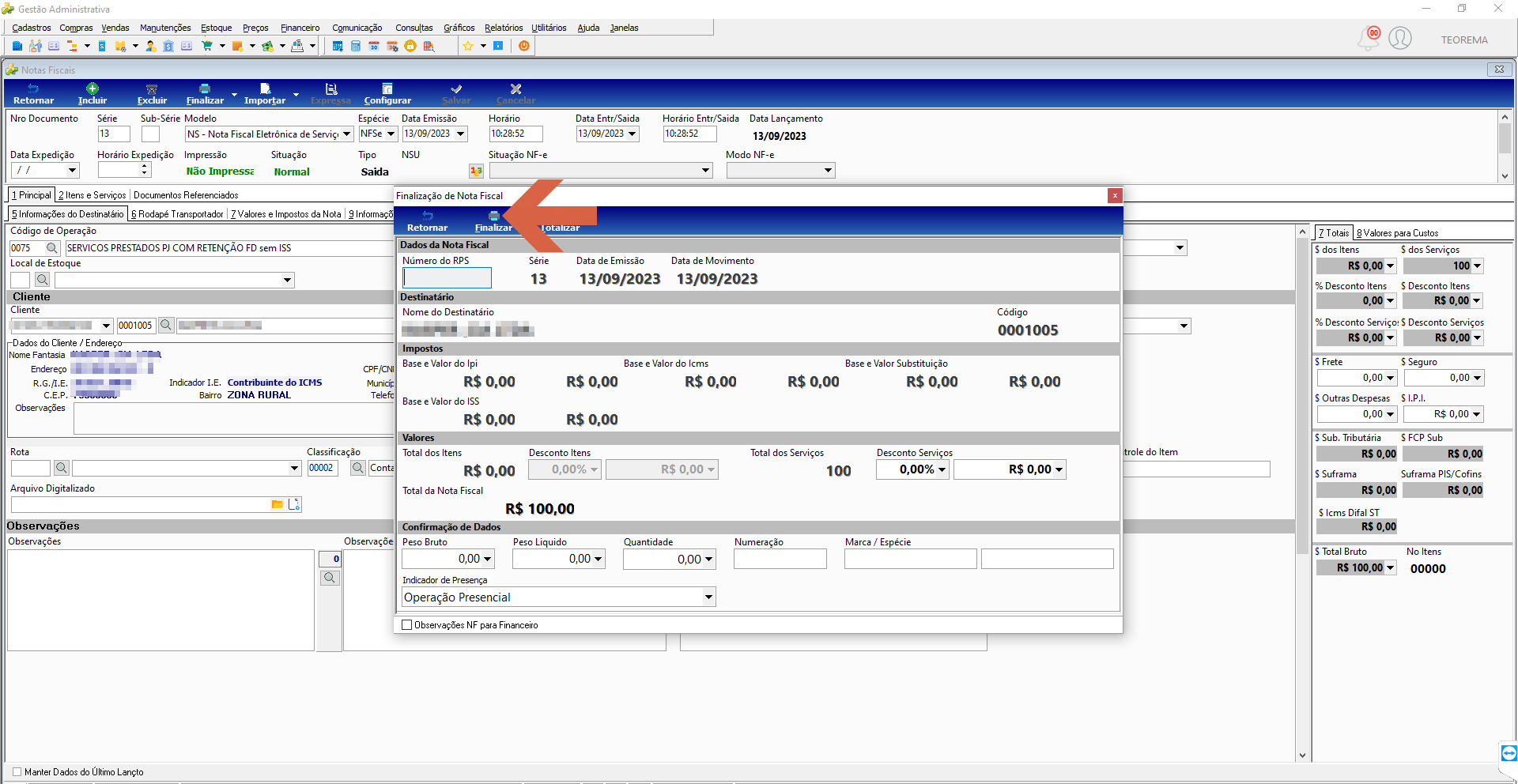Click Retornar in the Finalização de Nota Fiscal dialog
Image resolution: width=1518 pixels, height=784 pixels.
(x=427, y=221)
